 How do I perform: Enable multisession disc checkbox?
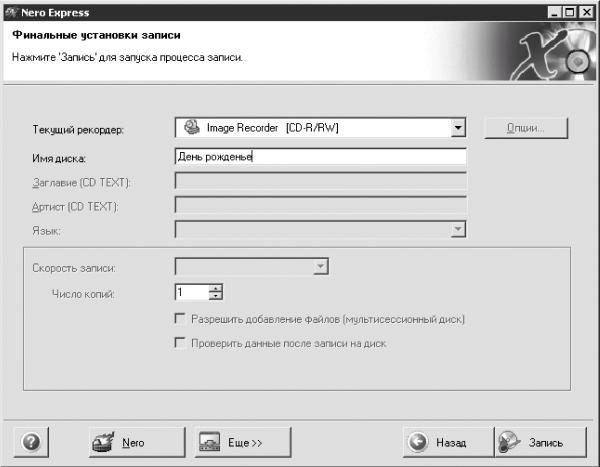pyautogui.click(x=179, y=318)
